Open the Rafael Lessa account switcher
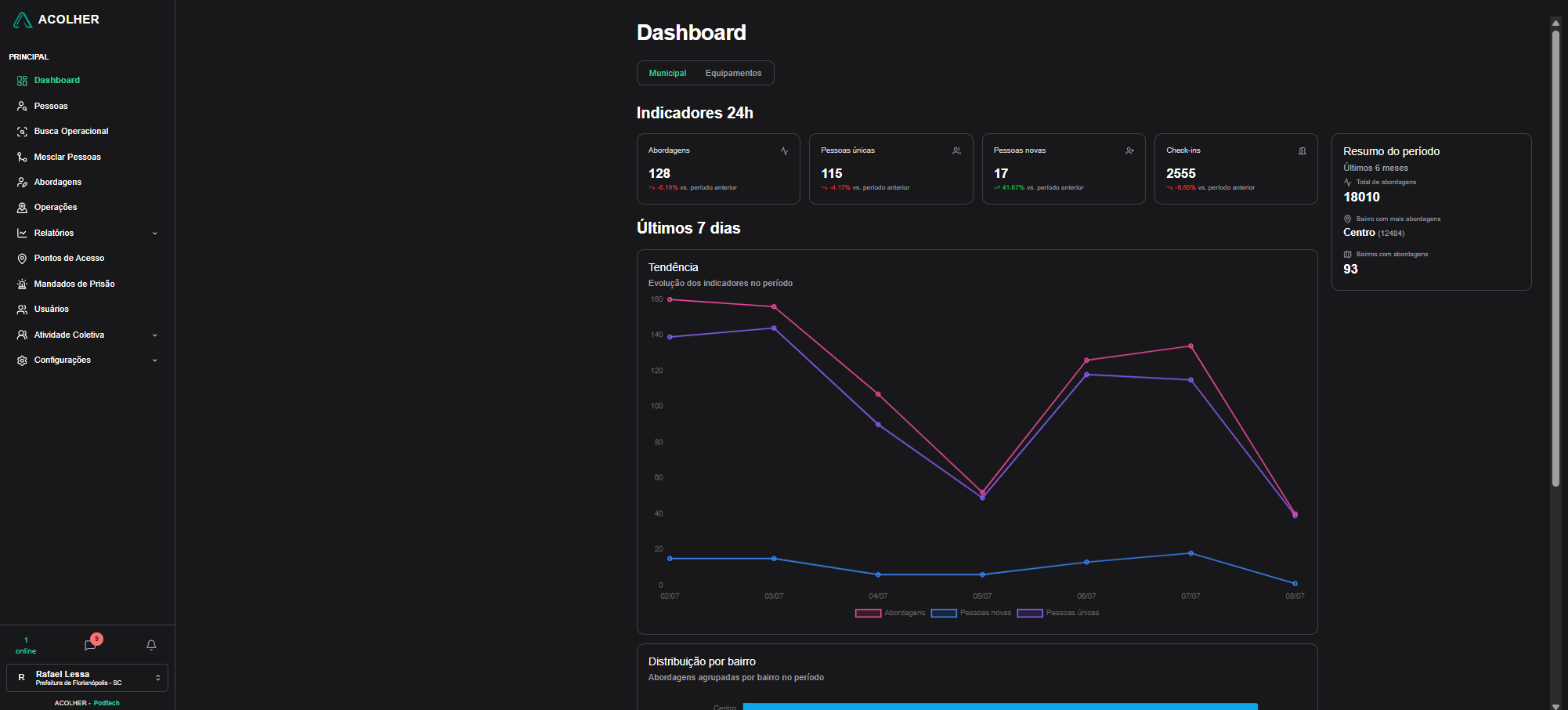The image size is (1568, 710). click(87, 678)
